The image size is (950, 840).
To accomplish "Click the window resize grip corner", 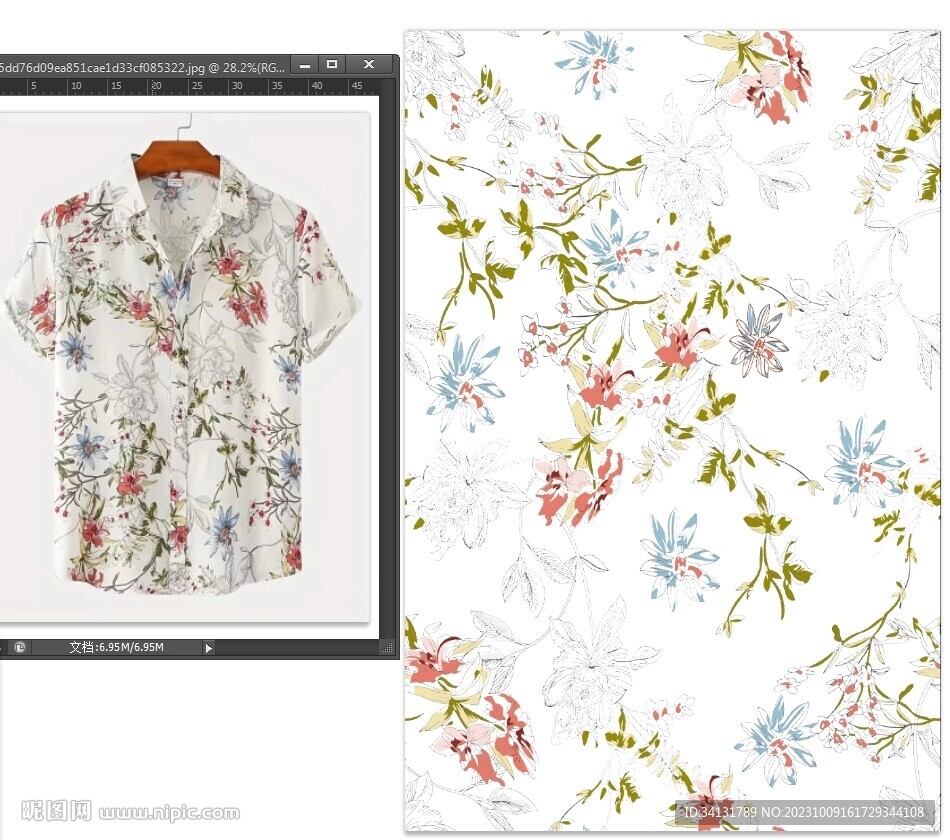I will pos(388,648).
